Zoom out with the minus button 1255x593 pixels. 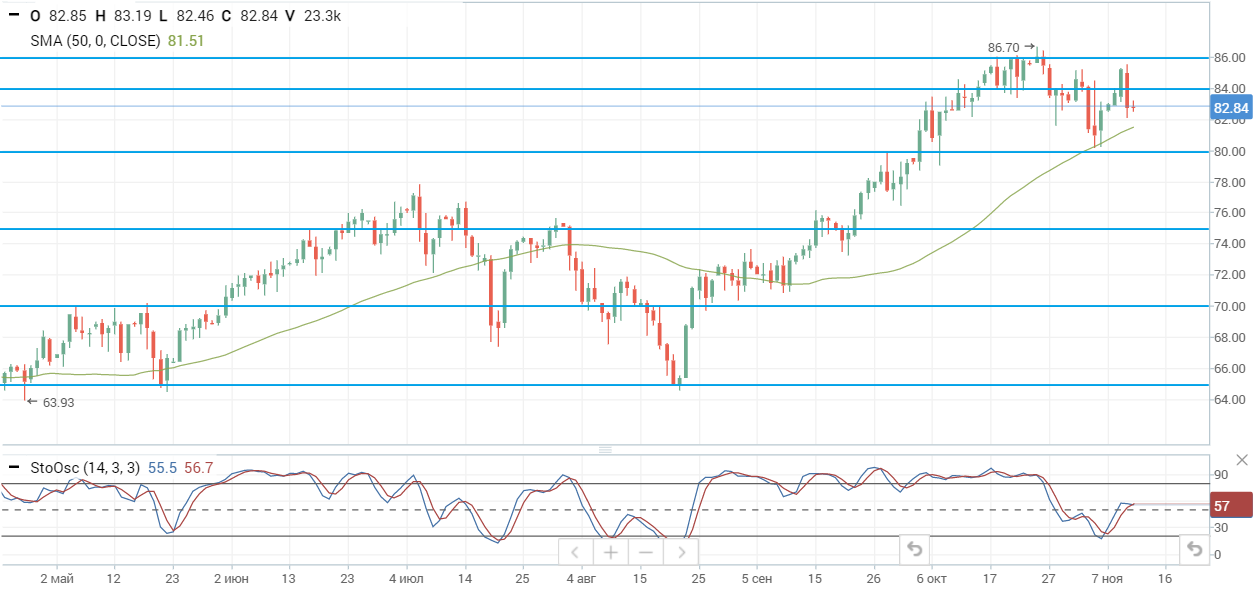tap(645, 551)
